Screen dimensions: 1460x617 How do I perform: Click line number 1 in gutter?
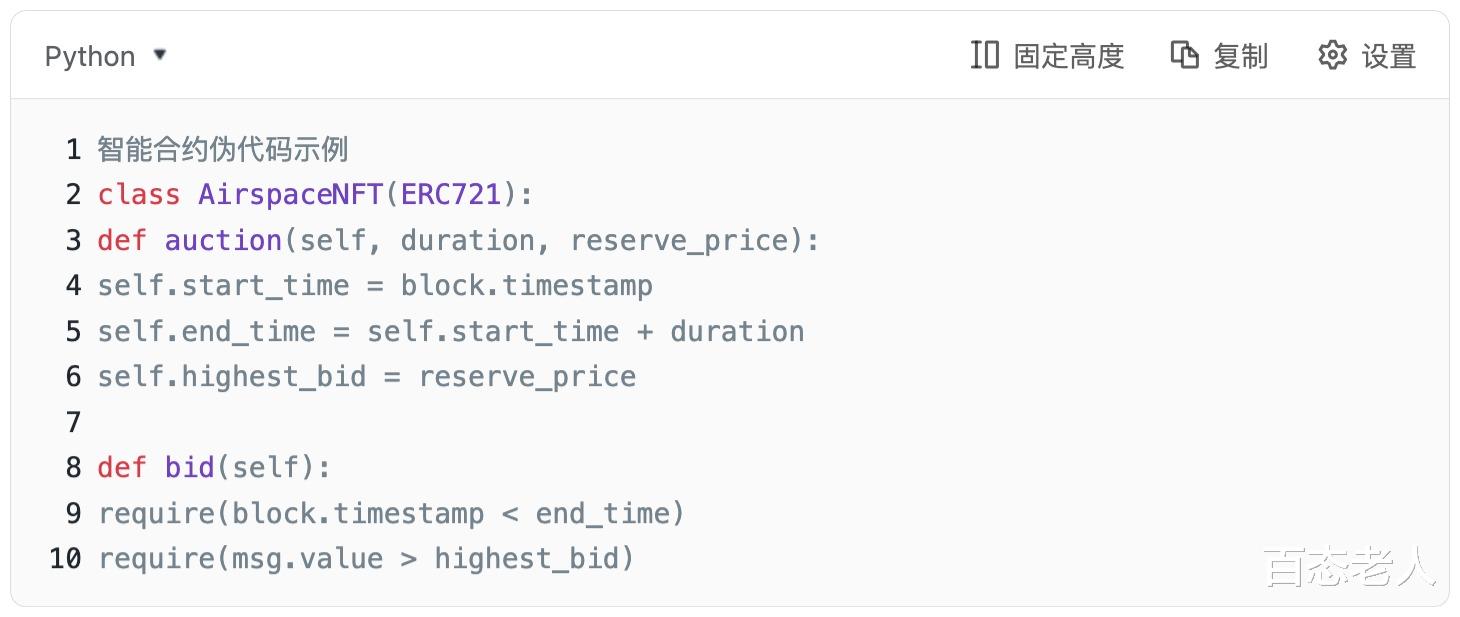tap(73, 150)
